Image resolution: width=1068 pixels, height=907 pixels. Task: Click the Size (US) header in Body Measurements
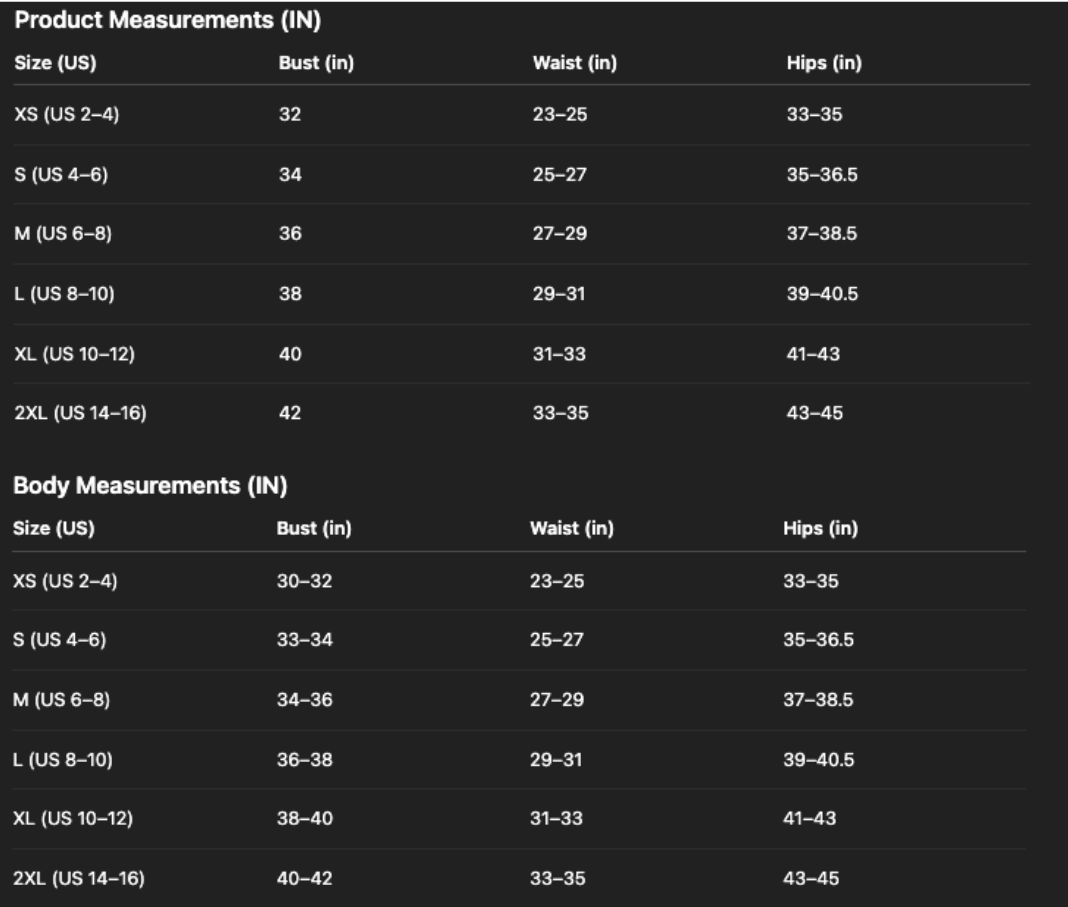[53, 530]
